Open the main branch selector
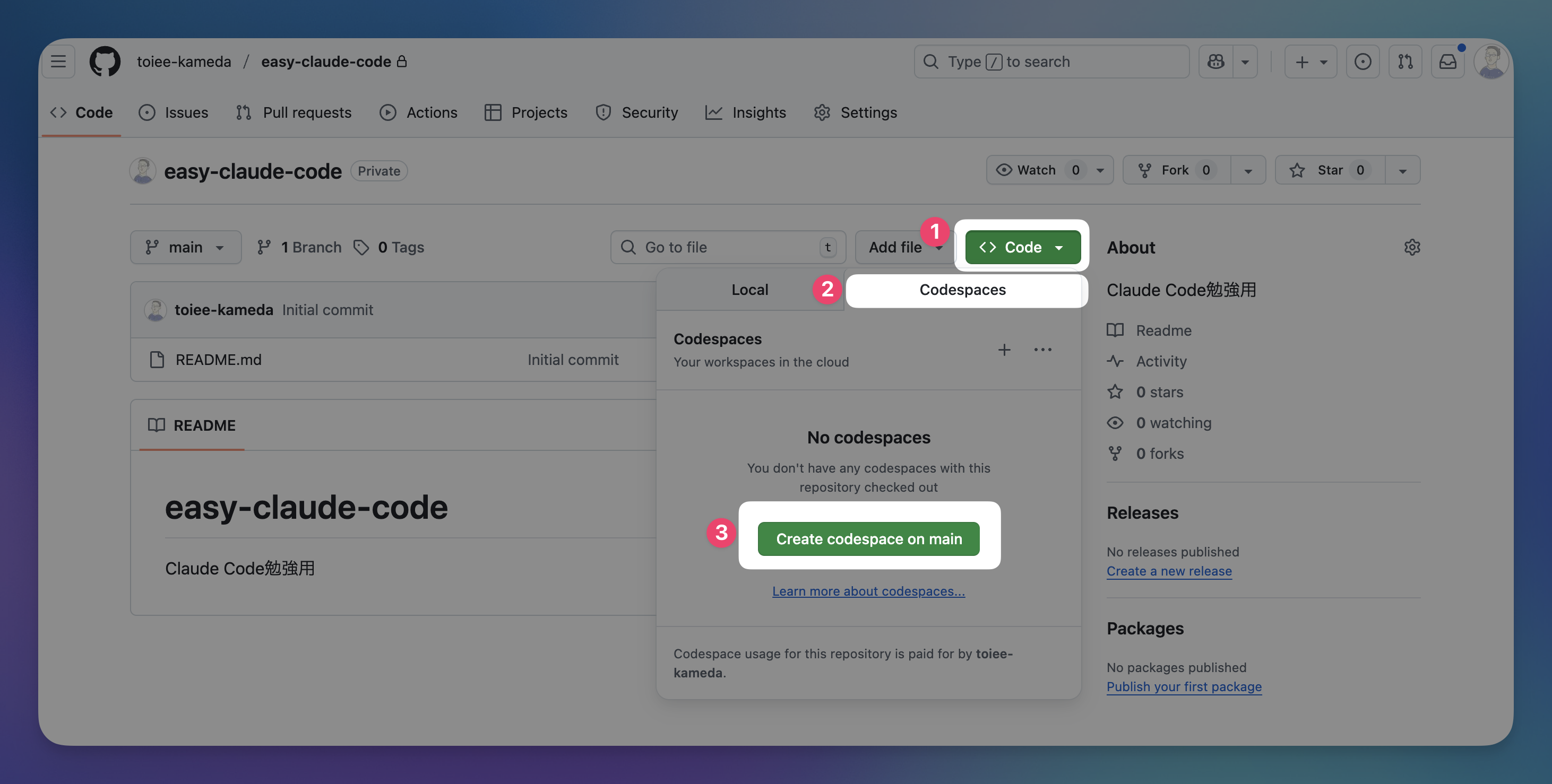Viewport: 1552px width, 784px height. point(186,247)
